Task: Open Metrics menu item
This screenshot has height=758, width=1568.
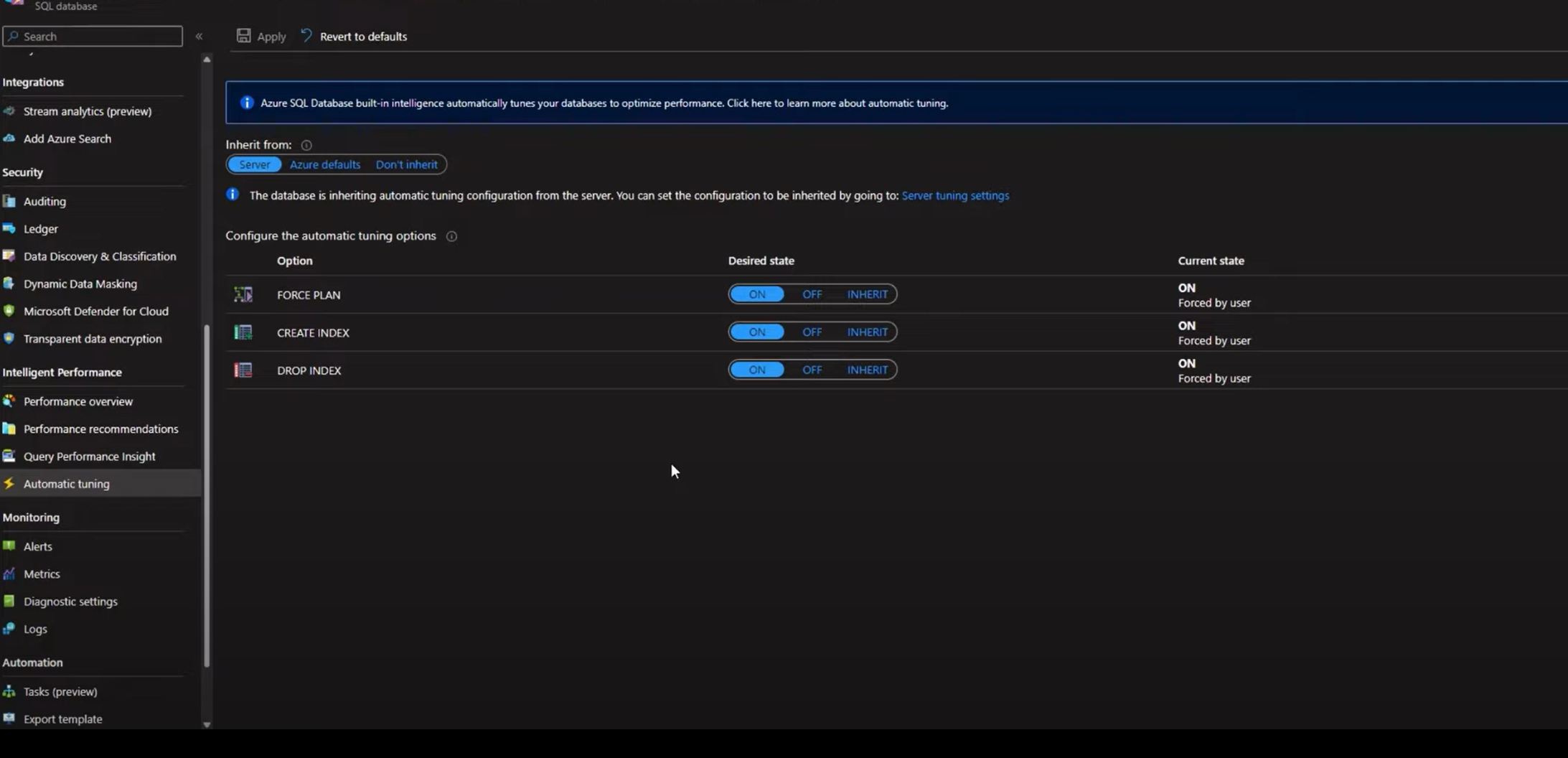Action: point(42,574)
